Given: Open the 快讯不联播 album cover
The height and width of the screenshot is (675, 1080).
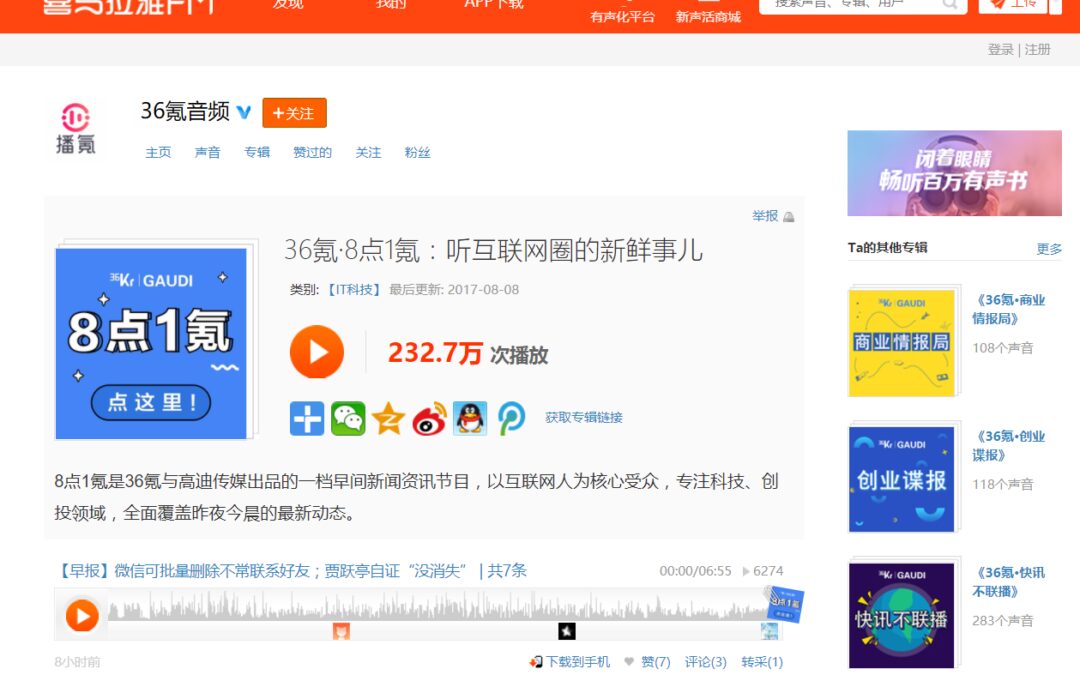Looking at the screenshot, I should click(902, 616).
